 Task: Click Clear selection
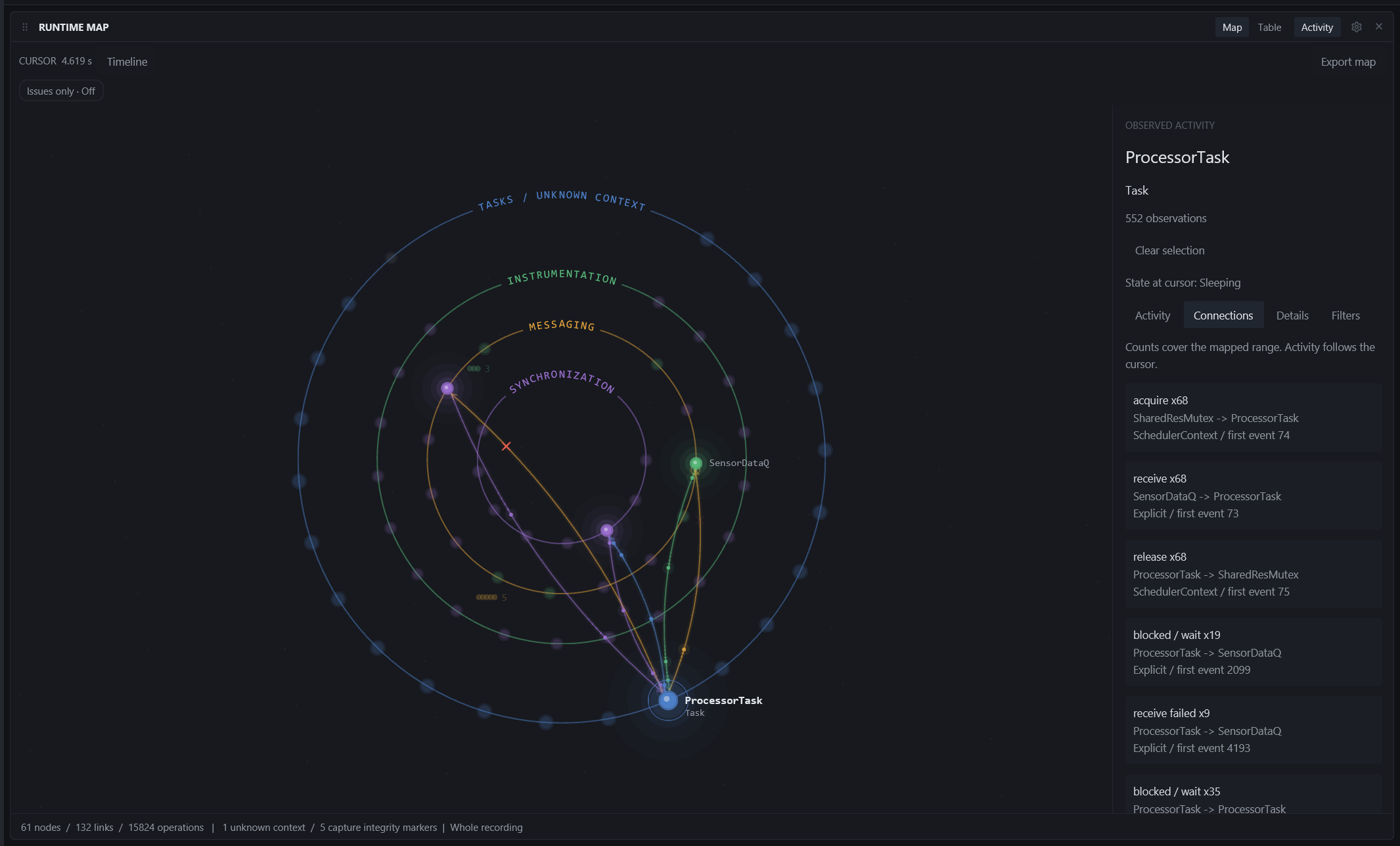point(1169,250)
